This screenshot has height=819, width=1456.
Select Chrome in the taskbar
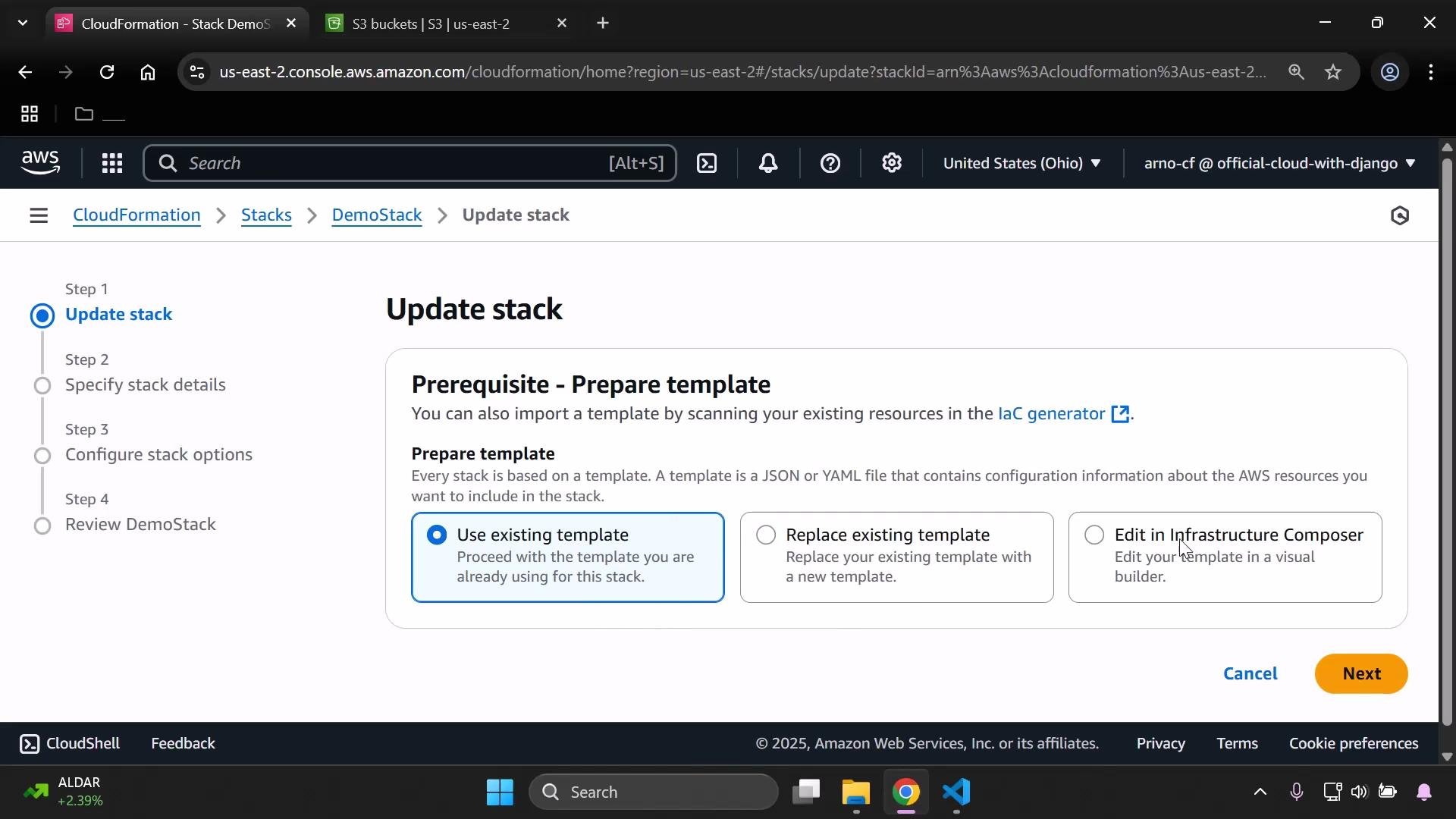pos(906,792)
